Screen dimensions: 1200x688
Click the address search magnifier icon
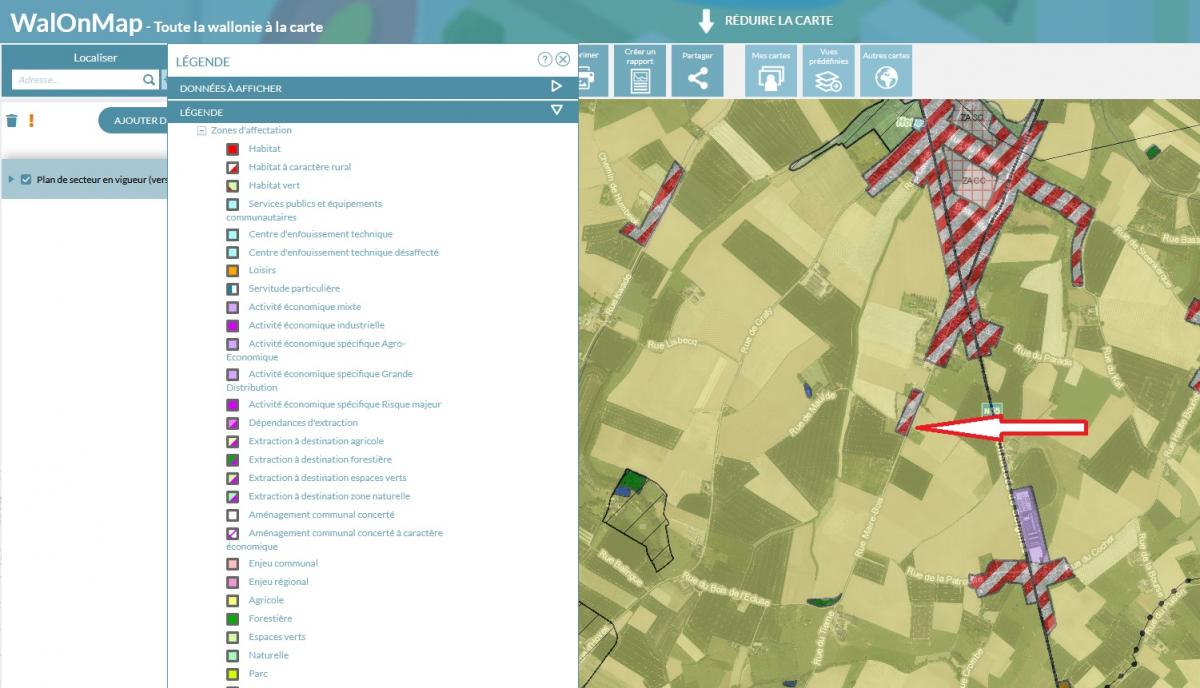[x=149, y=80]
